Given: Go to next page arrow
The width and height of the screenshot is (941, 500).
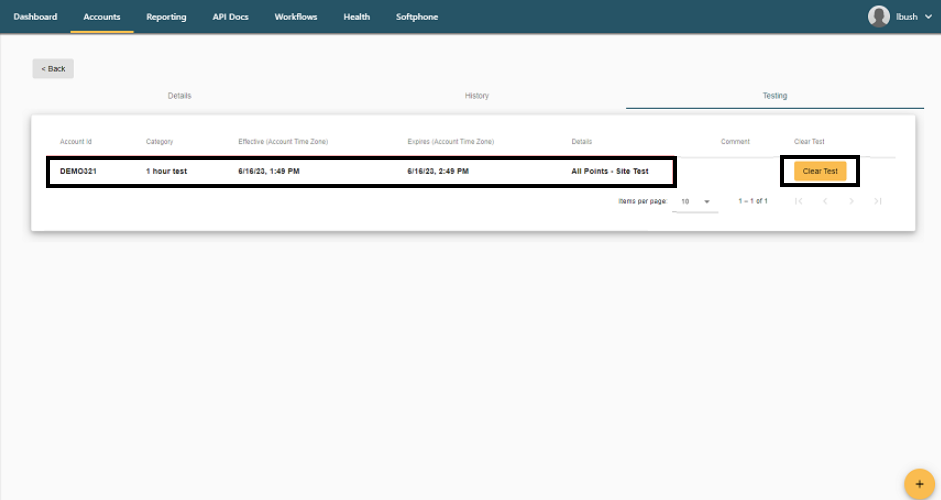Looking at the screenshot, I should pos(851,201).
